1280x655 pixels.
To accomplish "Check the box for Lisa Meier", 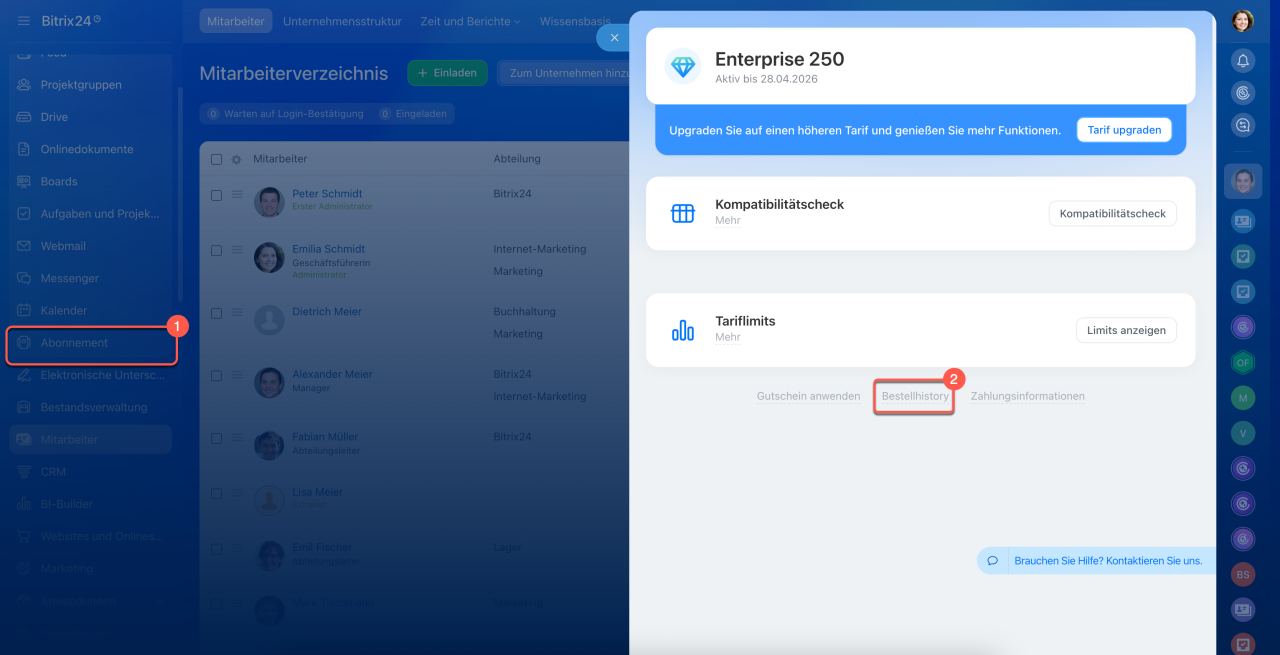I will 217,494.
